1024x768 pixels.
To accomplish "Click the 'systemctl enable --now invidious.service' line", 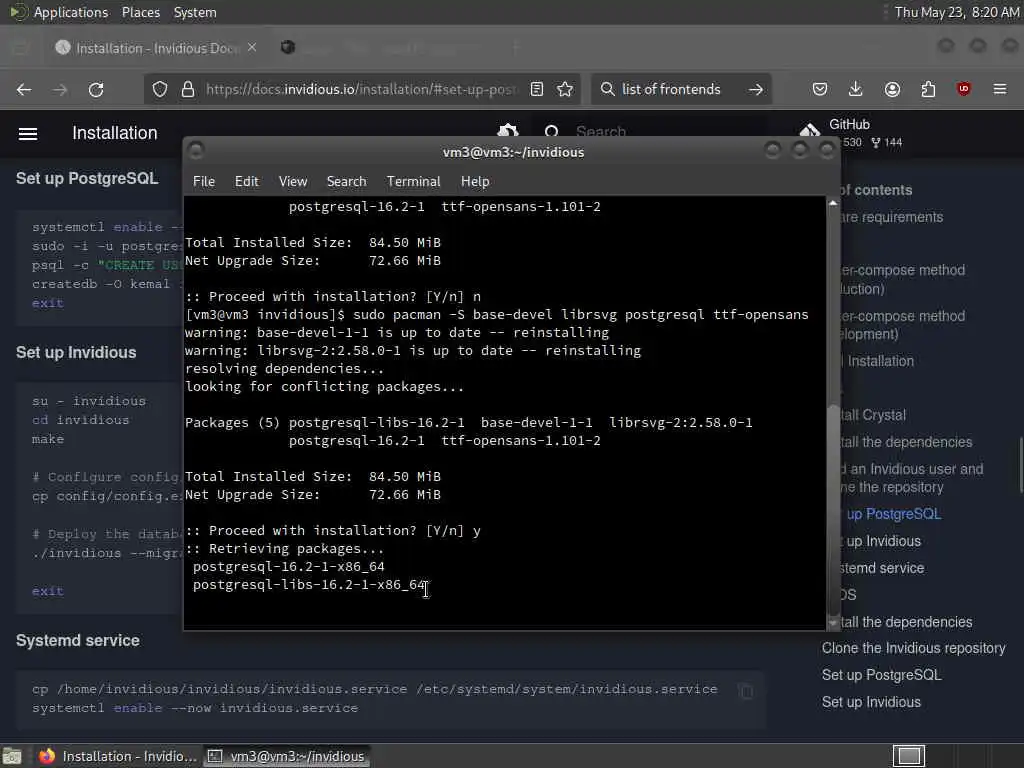I will coord(195,708).
